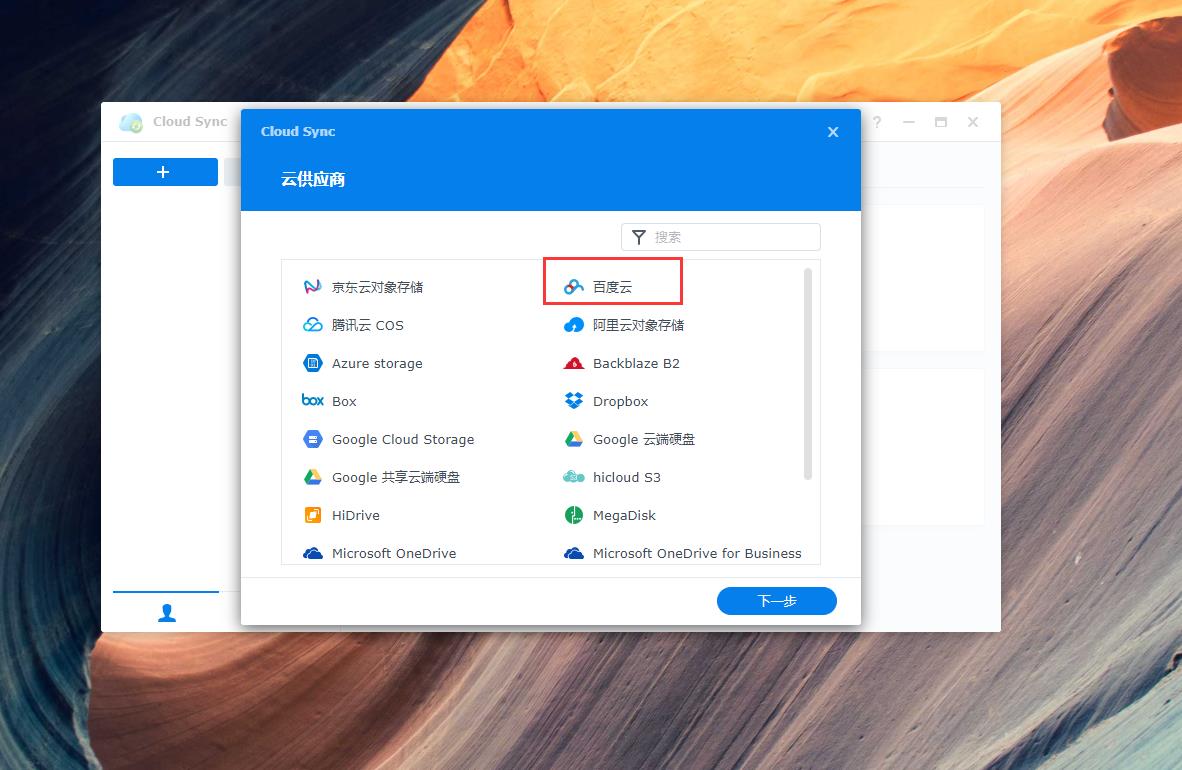
Task: Select Azure storage label
Action: click(377, 364)
